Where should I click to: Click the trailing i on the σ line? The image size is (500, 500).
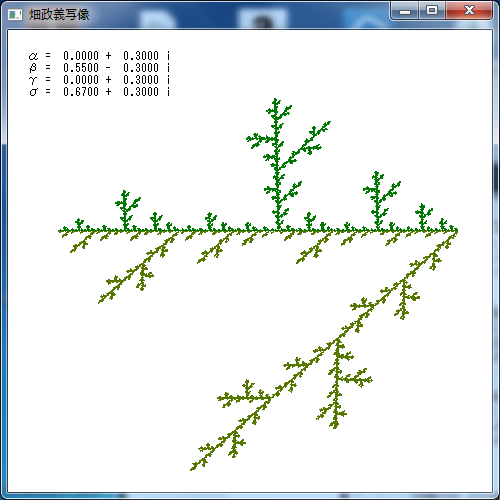pos(168,92)
